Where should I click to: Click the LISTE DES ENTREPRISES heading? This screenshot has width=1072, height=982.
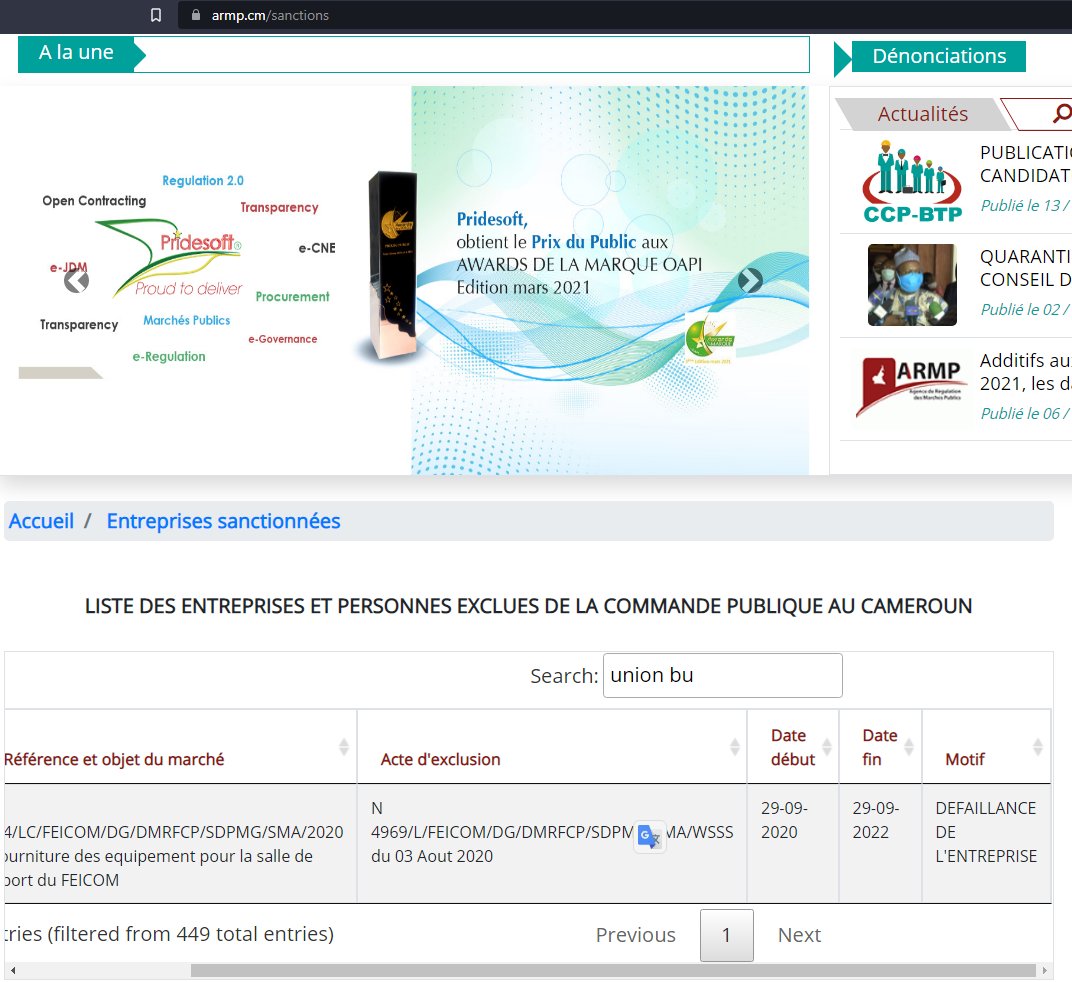tap(528, 606)
